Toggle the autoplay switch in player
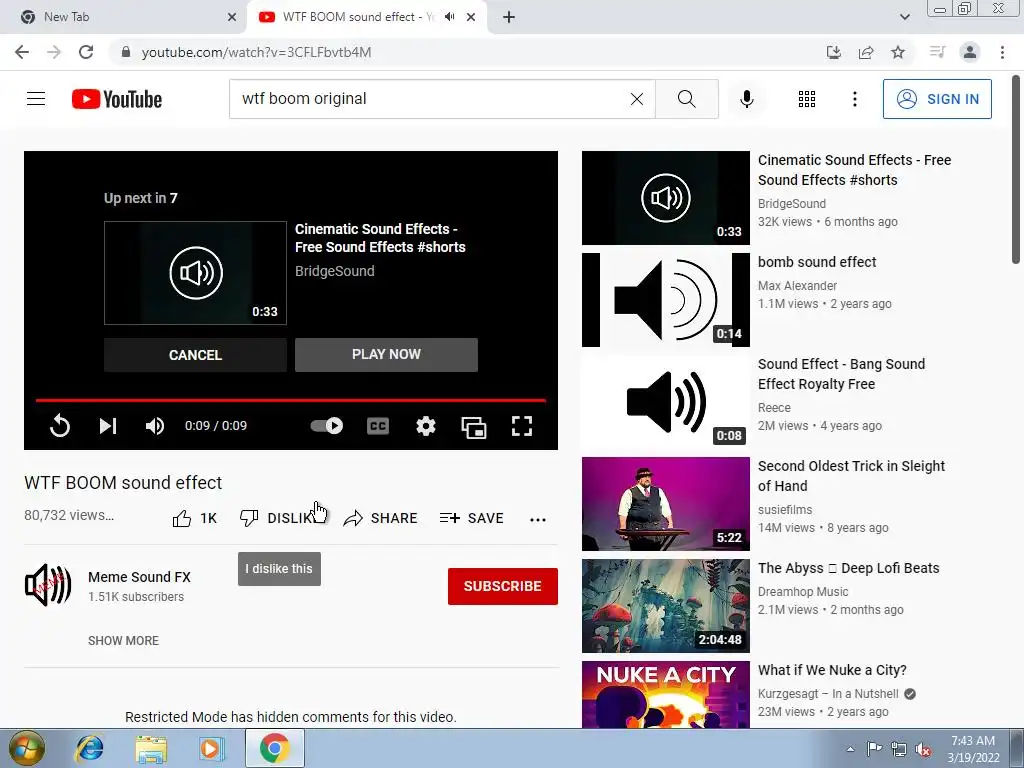Screen dimensions: 1024x768 point(327,426)
